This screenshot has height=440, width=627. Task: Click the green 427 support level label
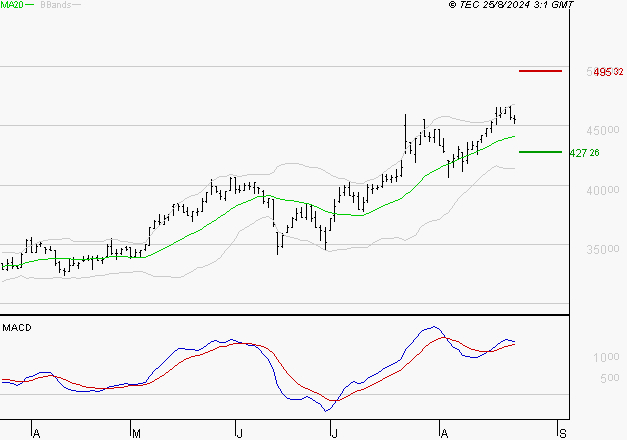point(584,153)
